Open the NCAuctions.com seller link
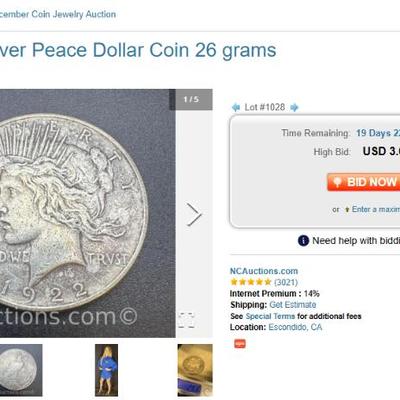 click(x=264, y=271)
